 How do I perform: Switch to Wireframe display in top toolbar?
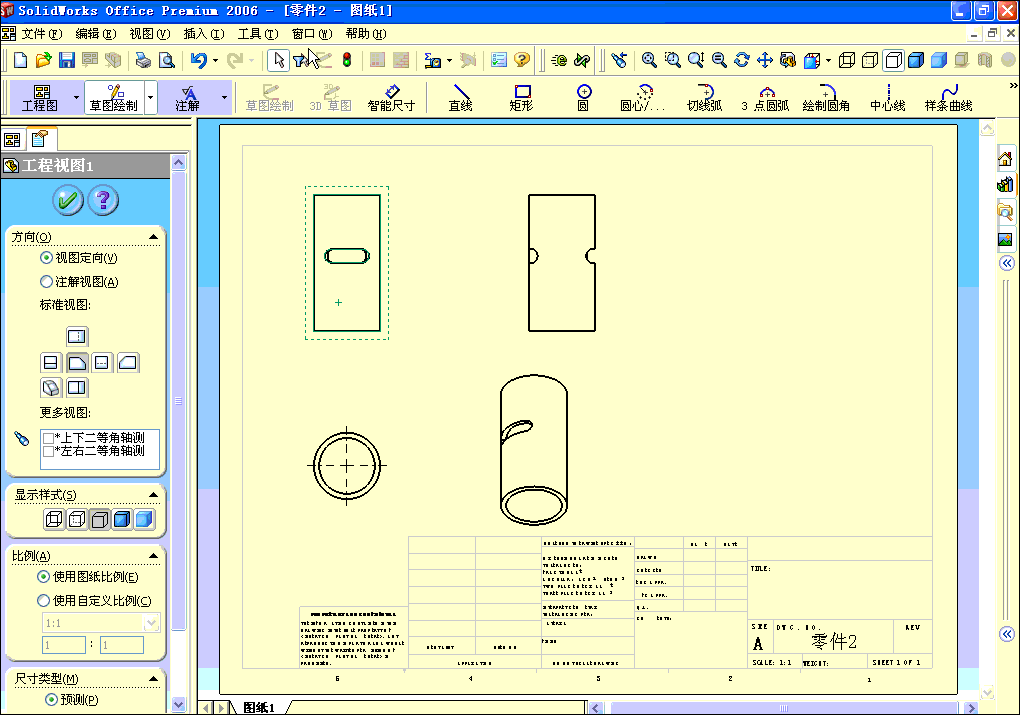coord(846,61)
